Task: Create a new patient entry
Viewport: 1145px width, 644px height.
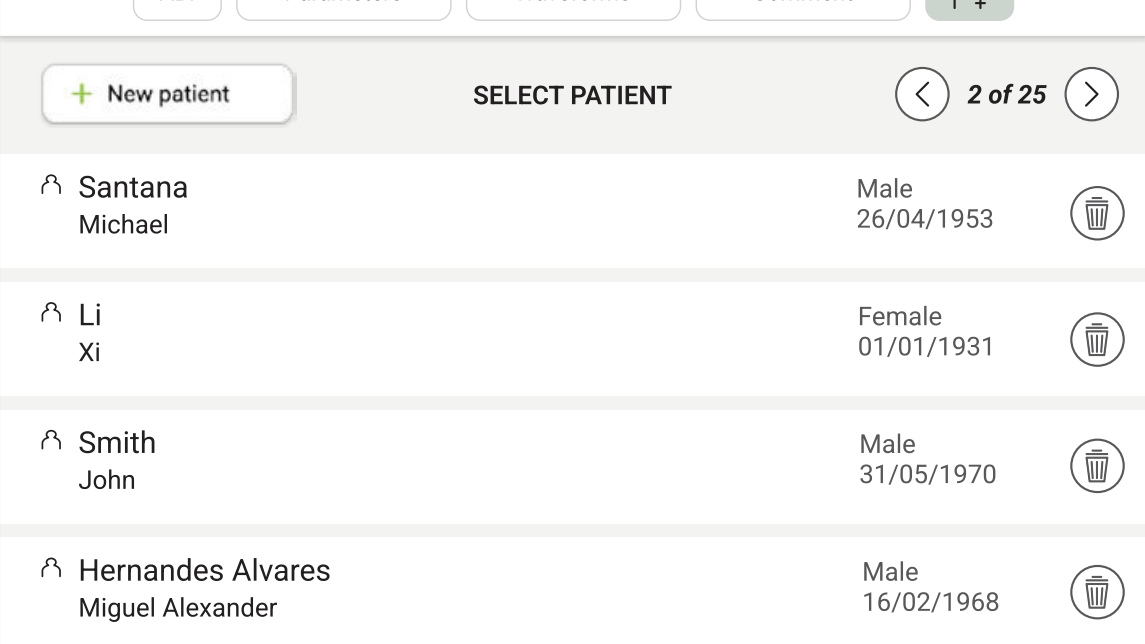Action: point(167,92)
